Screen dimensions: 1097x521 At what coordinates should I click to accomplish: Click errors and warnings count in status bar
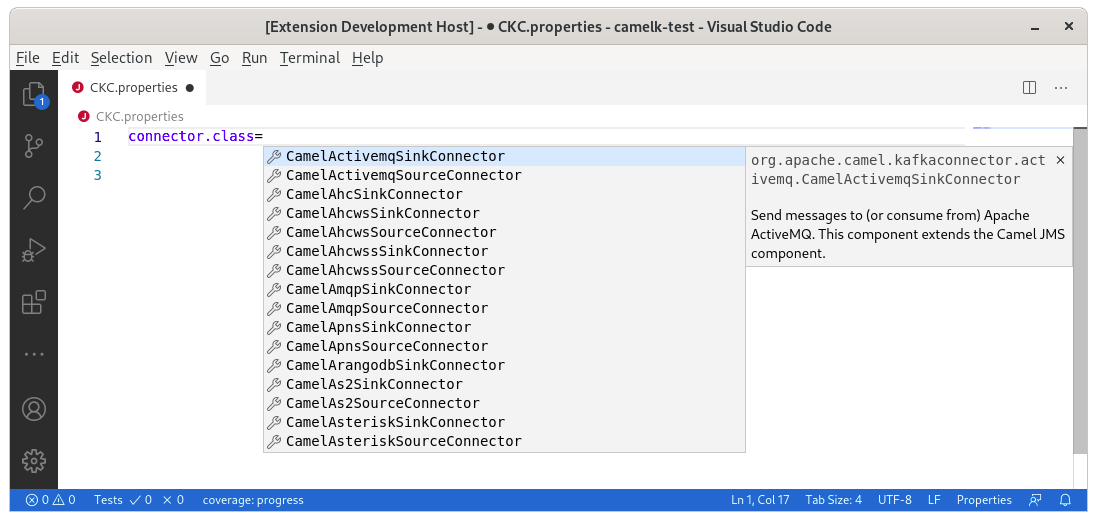50,500
